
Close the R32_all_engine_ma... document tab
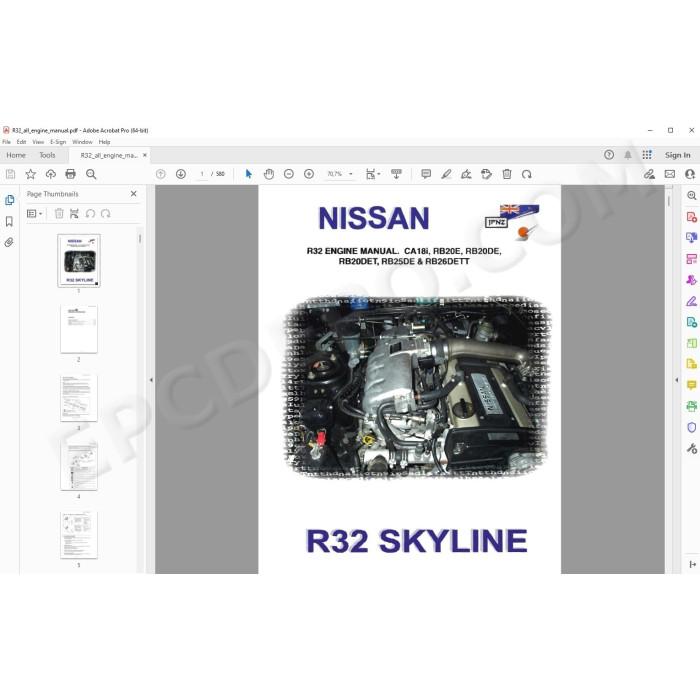(145, 155)
